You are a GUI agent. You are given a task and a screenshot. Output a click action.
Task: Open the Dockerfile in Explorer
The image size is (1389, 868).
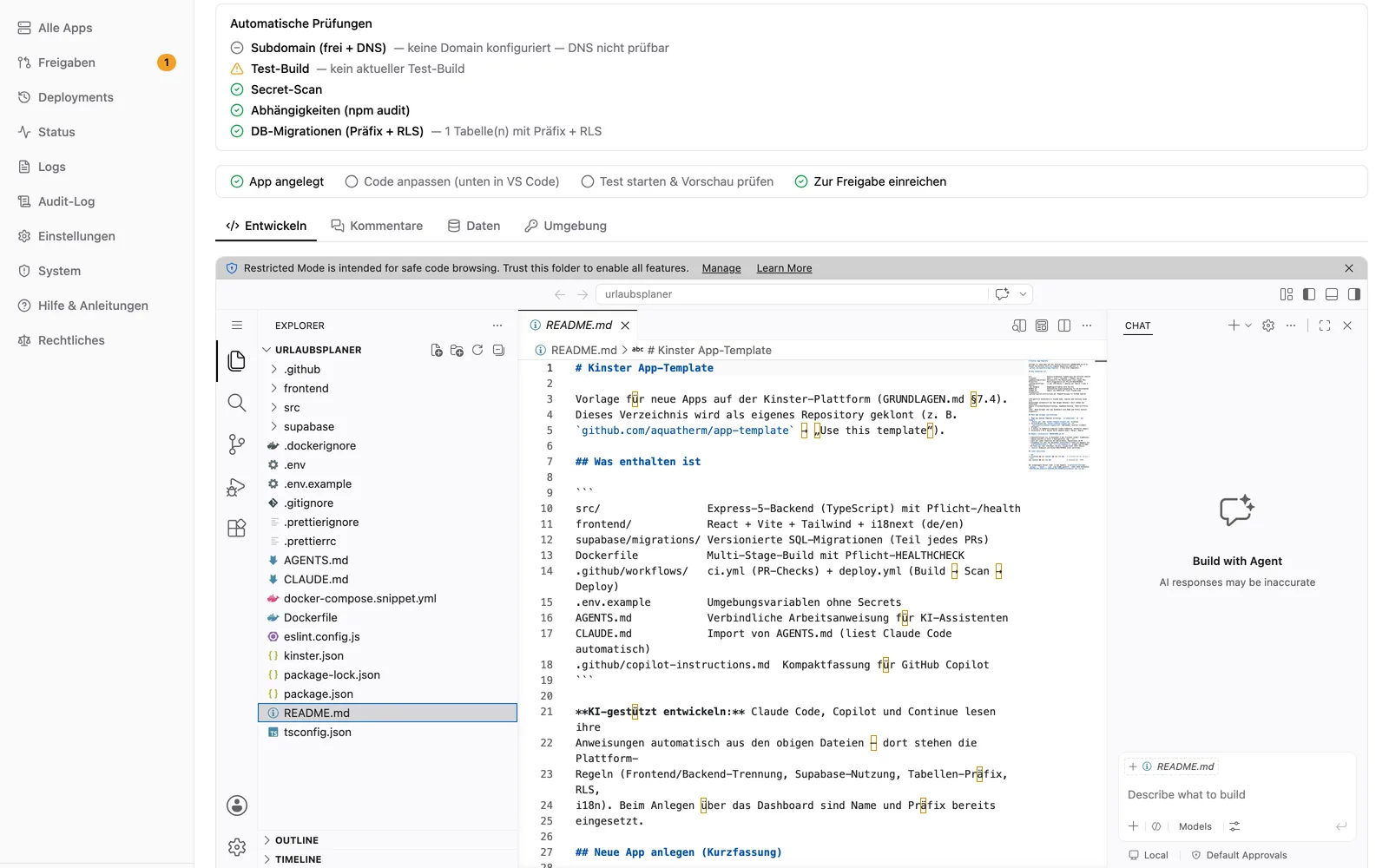pyautogui.click(x=387, y=617)
